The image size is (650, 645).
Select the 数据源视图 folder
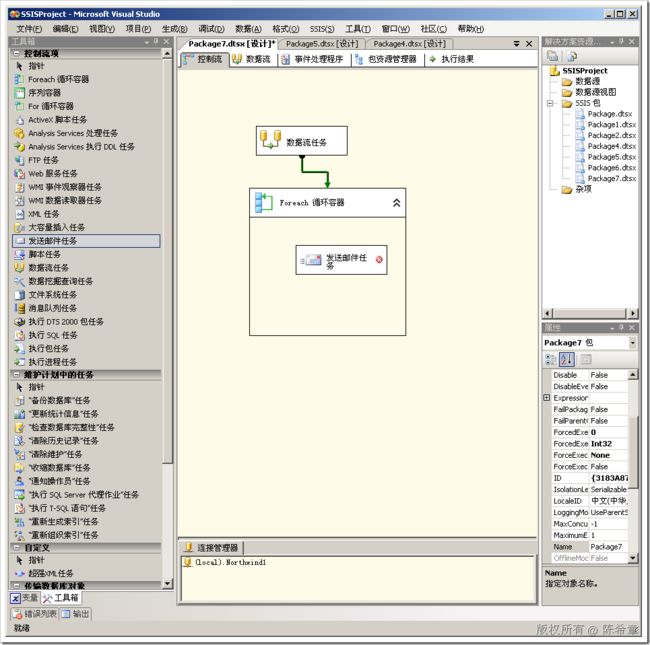coord(589,92)
